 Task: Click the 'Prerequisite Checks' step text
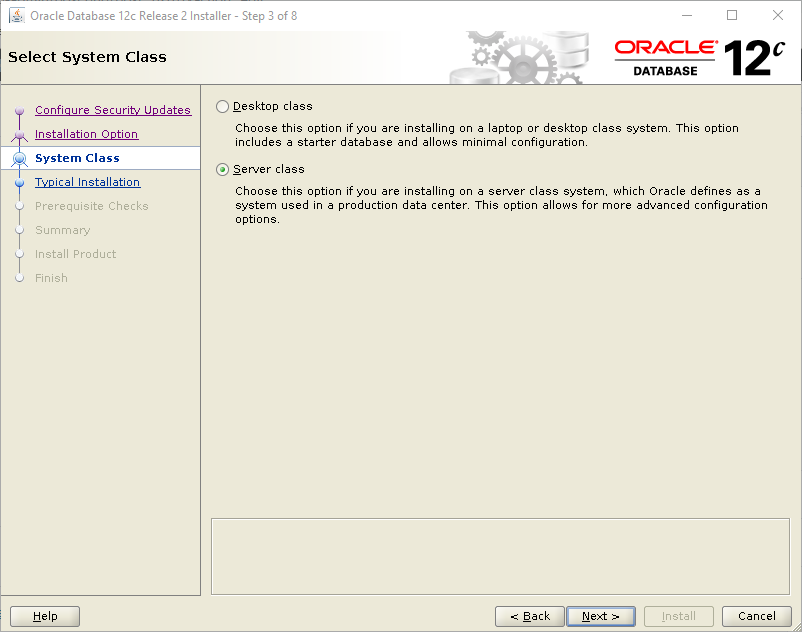tap(92, 206)
